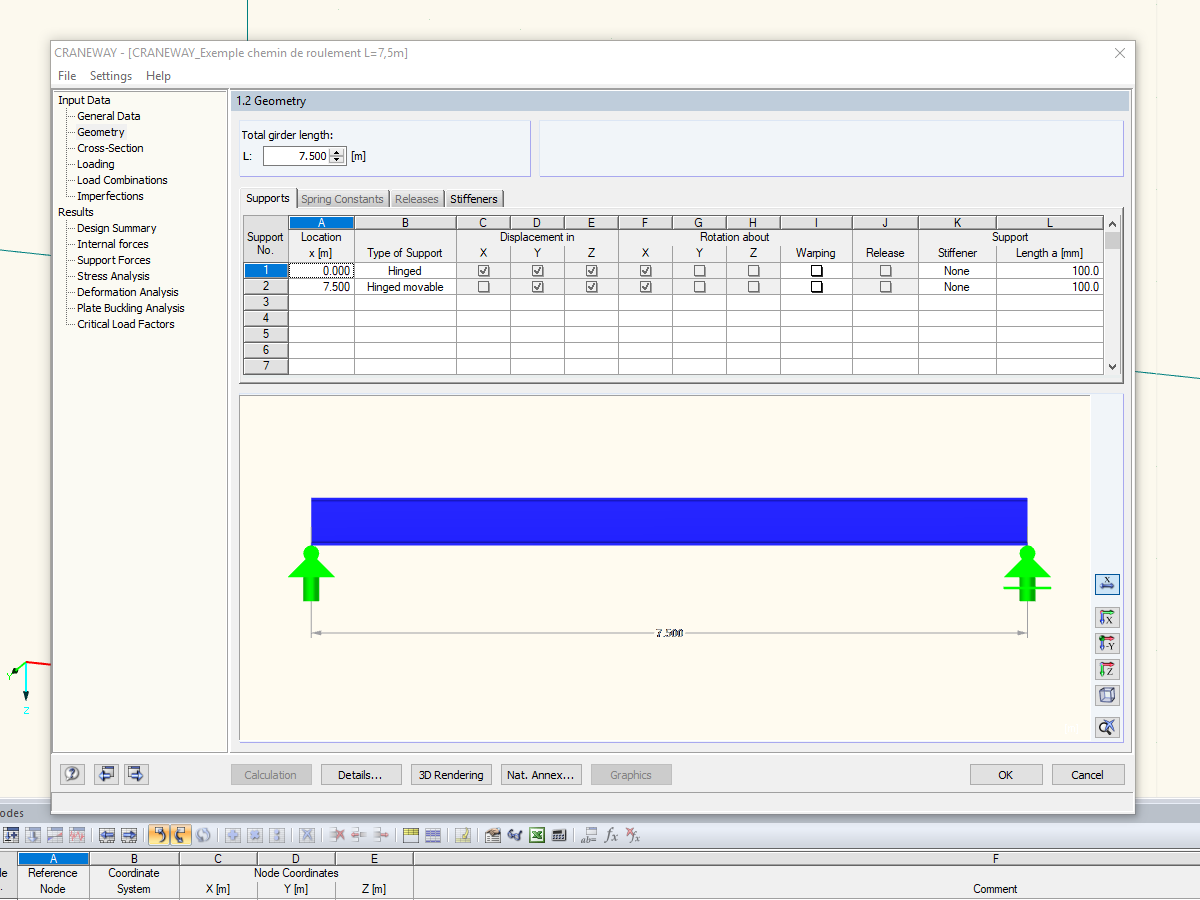Uncheck Z displacement for support 1

(x=592, y=271)
